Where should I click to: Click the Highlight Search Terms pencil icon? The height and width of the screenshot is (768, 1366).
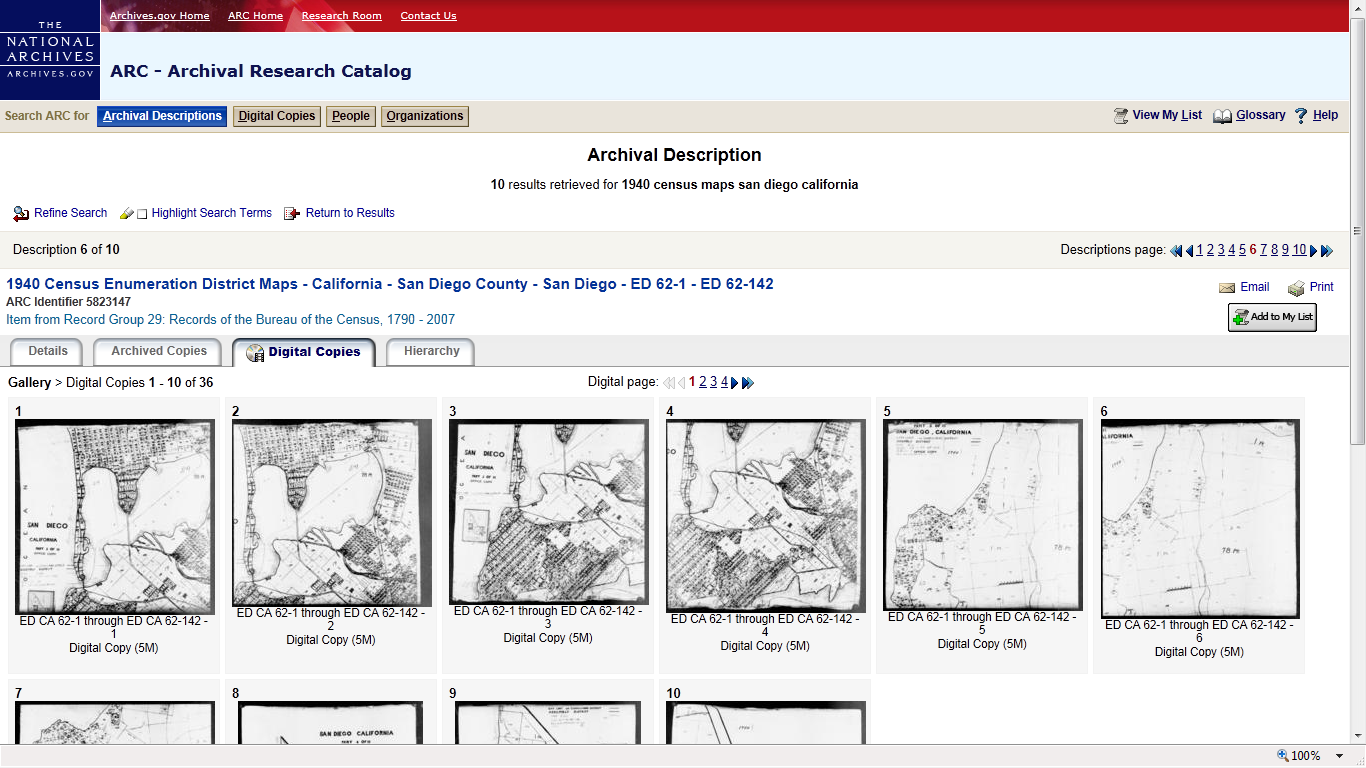tap(127, 212)
